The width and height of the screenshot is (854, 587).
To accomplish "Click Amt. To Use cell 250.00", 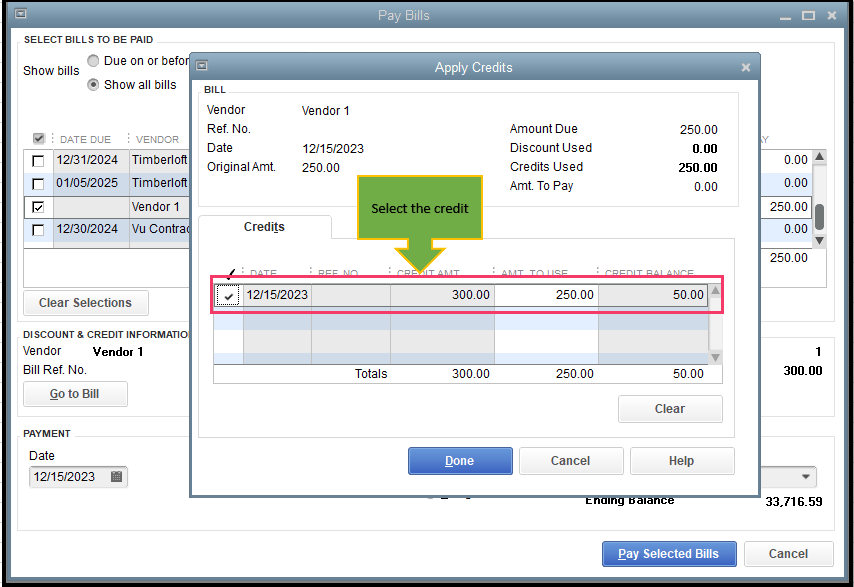I will (546, 295).
